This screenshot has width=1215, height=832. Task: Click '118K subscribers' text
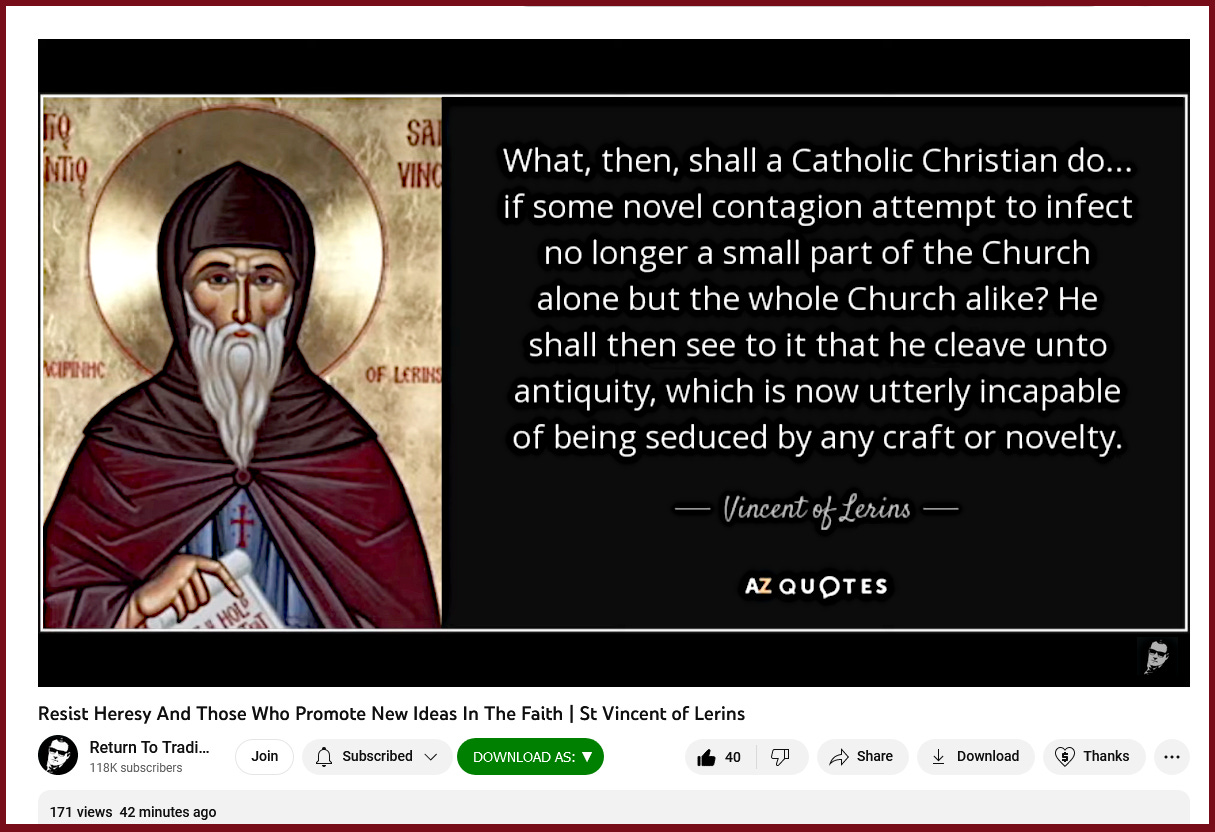pyautogui.click(x=136, y=768)
